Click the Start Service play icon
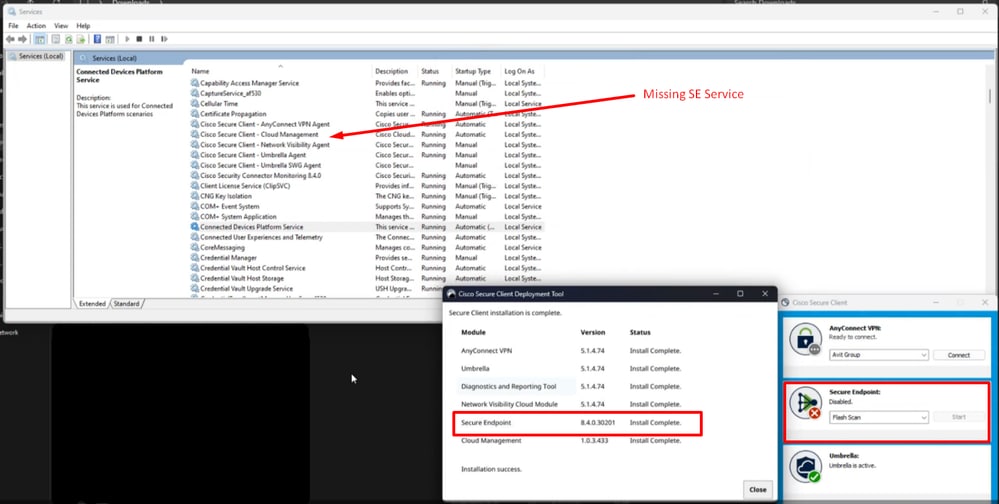Image resolution: width=999 pixels, height=504 pixels. (127, 40)
